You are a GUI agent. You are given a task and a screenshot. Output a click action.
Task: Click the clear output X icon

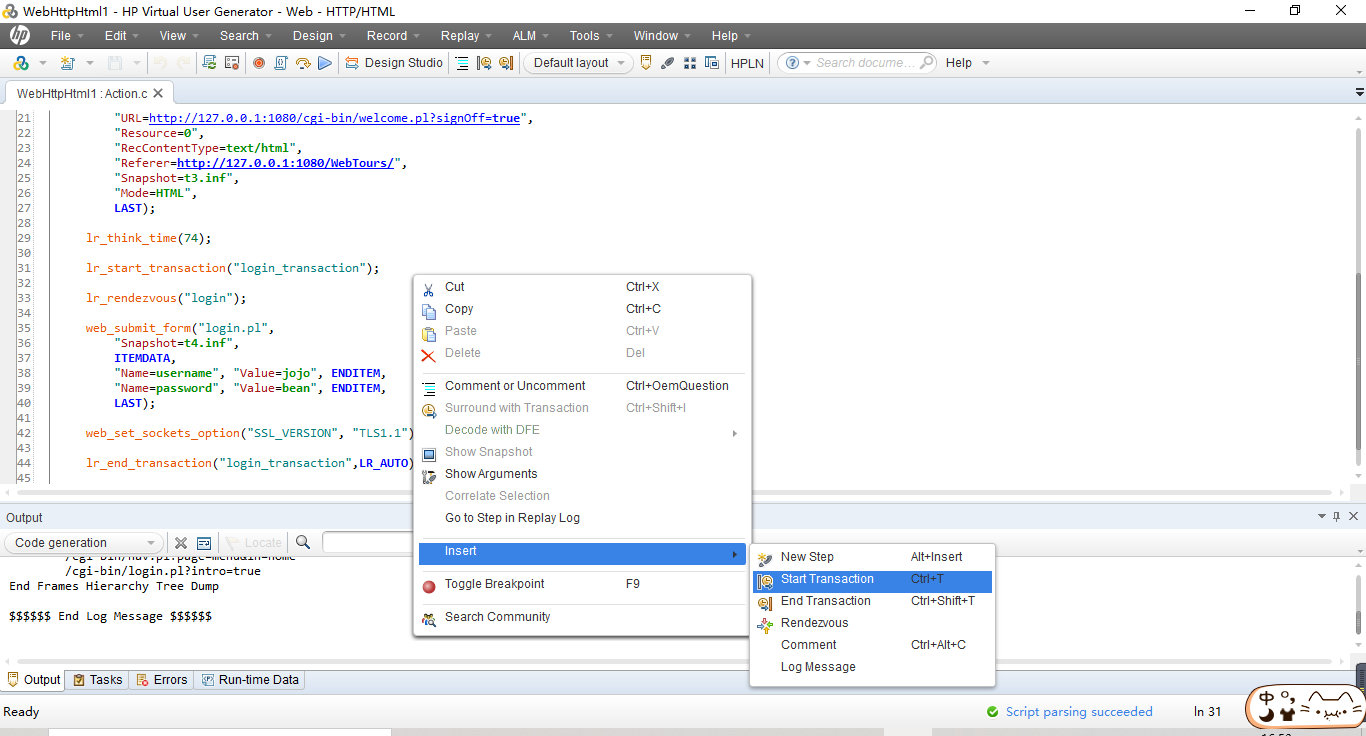[181, 543]
